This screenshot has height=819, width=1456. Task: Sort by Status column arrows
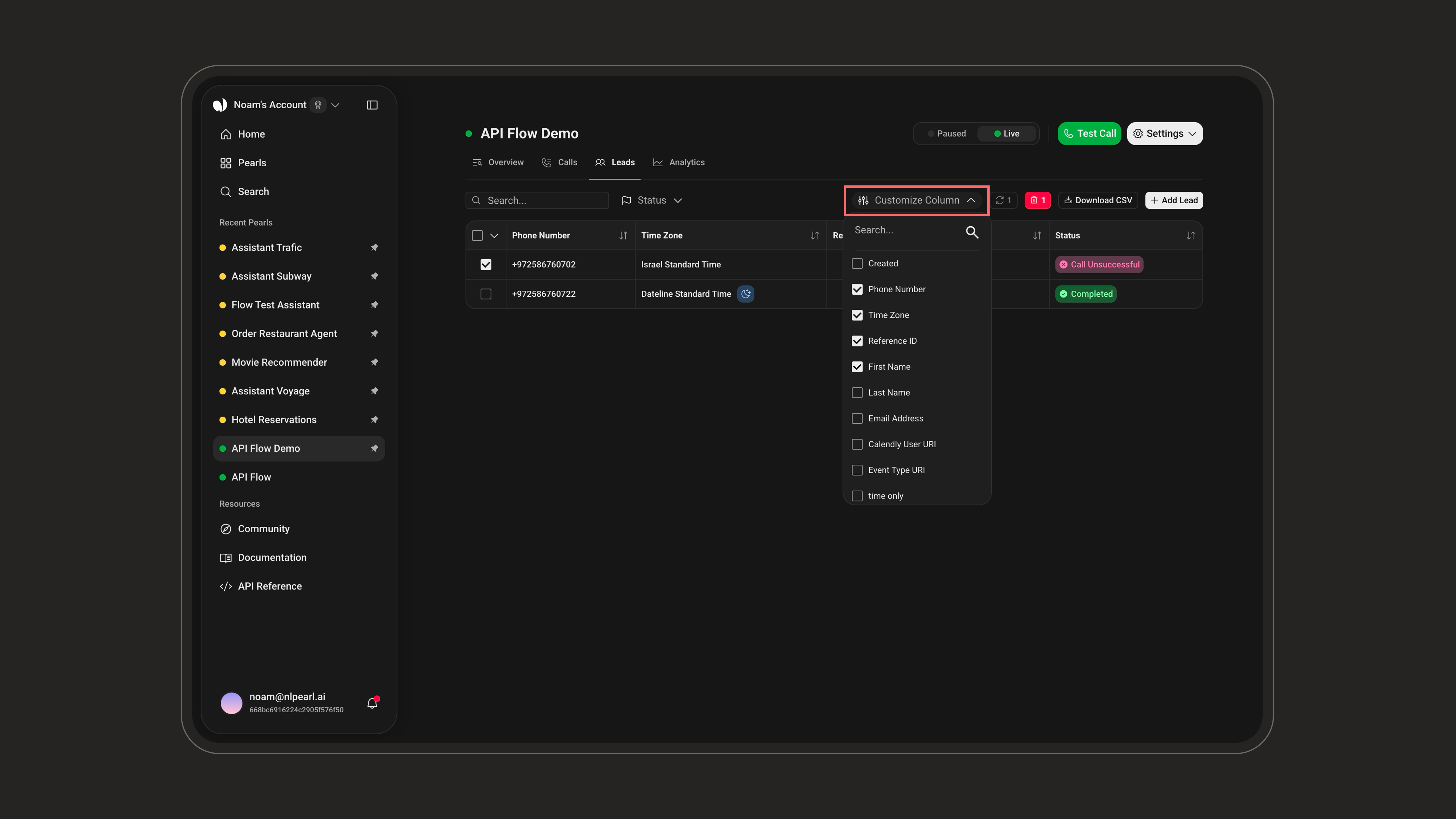click(x=1190, y=236)
